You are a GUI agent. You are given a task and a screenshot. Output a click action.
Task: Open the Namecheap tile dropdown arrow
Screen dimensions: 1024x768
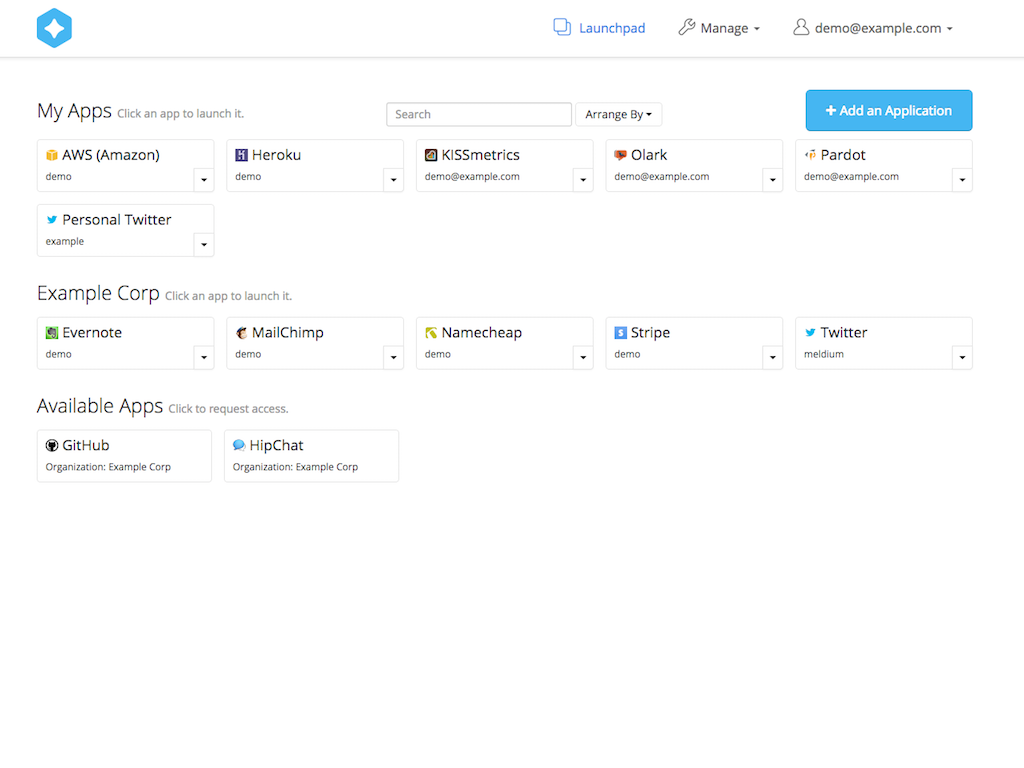coord(583,358)
